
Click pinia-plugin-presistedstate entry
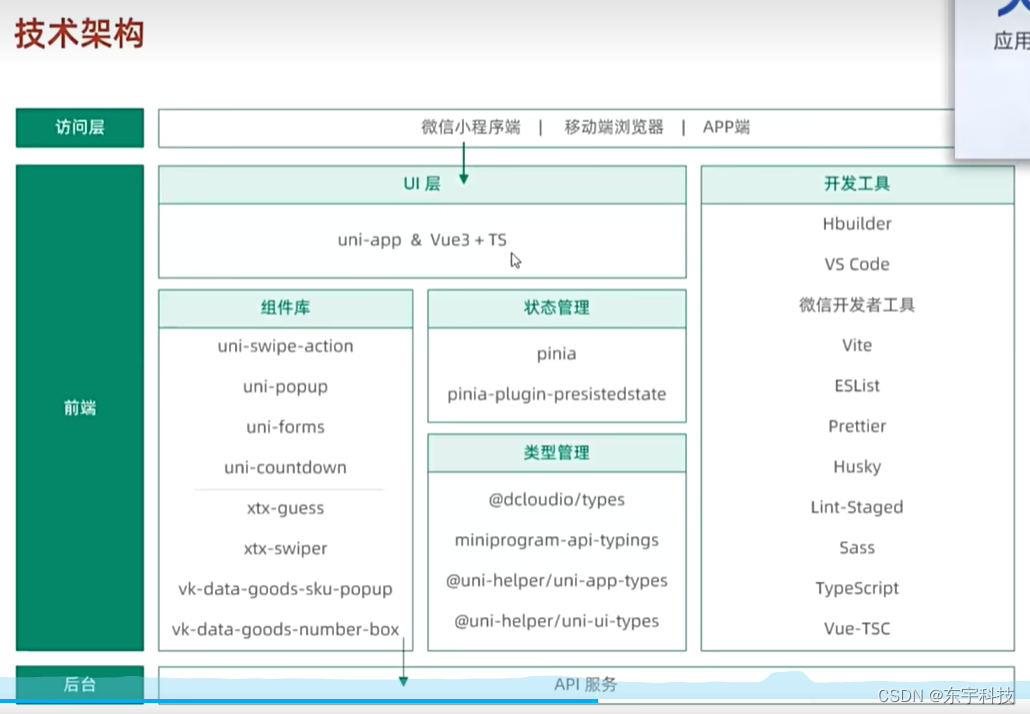556,394
